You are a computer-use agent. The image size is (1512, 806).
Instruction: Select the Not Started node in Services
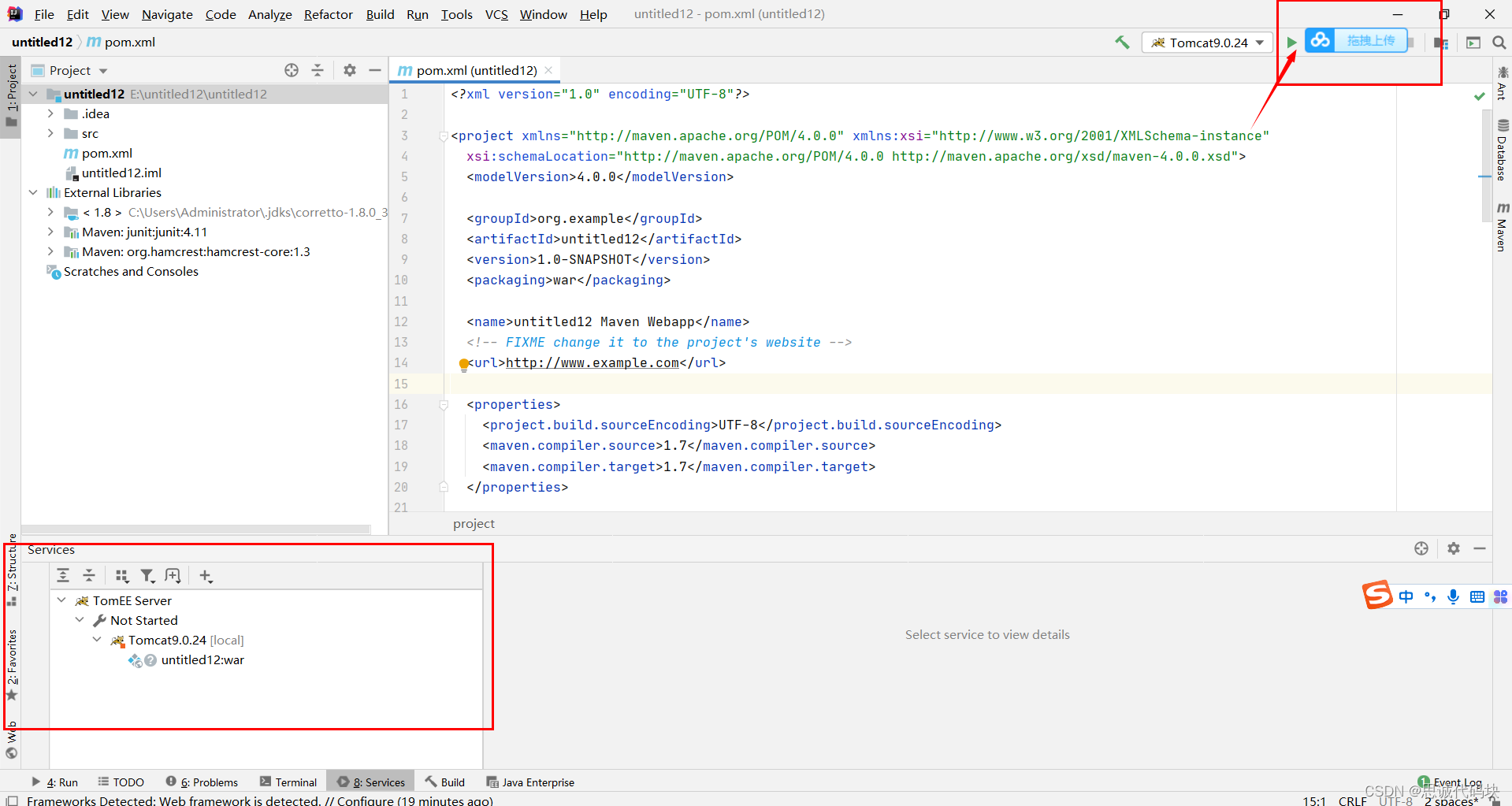tap(143, 620)
